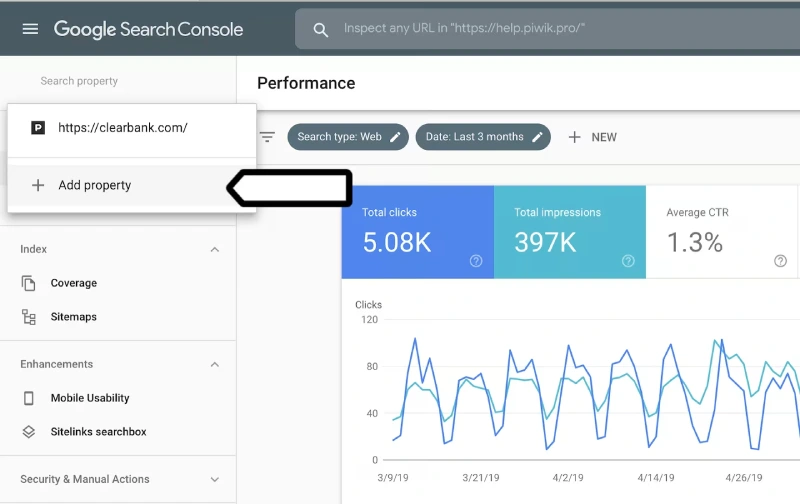Screen dimensions: 800x504
Task: Toggle the Average CTR metric card
Action: coord(721,232)
